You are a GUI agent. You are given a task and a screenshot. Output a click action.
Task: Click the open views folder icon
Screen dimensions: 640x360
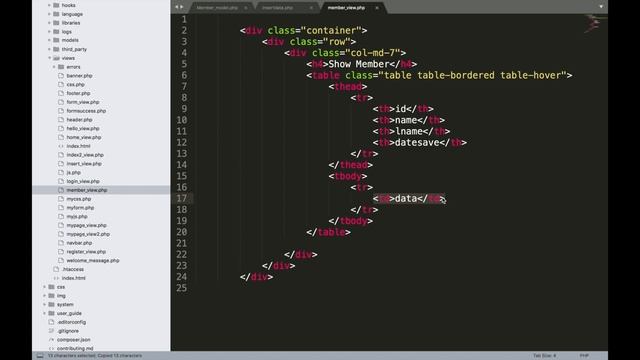(56, 58)
